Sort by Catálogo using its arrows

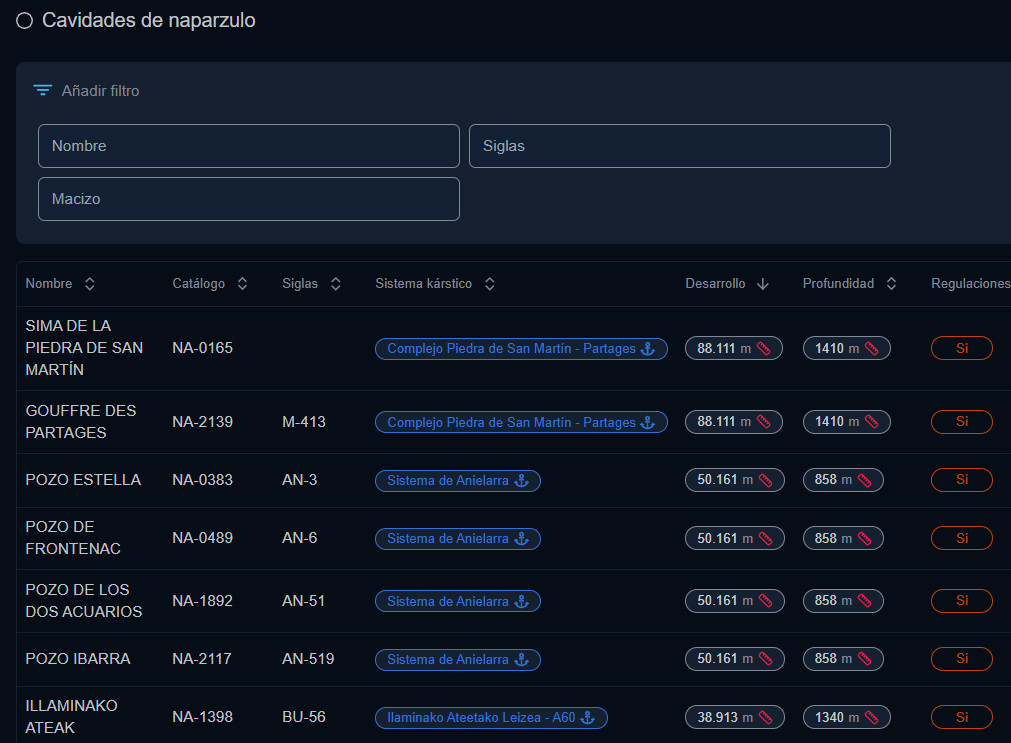pos(242,284)
